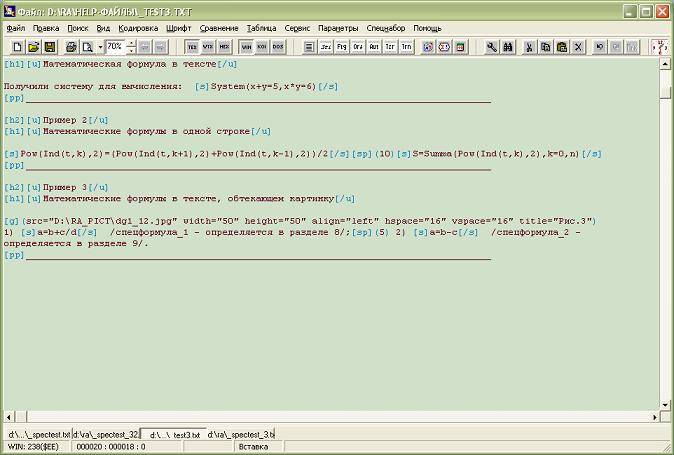674x455 pixels.
Task: Click the wrench settings icon
Action: point(492,47)
